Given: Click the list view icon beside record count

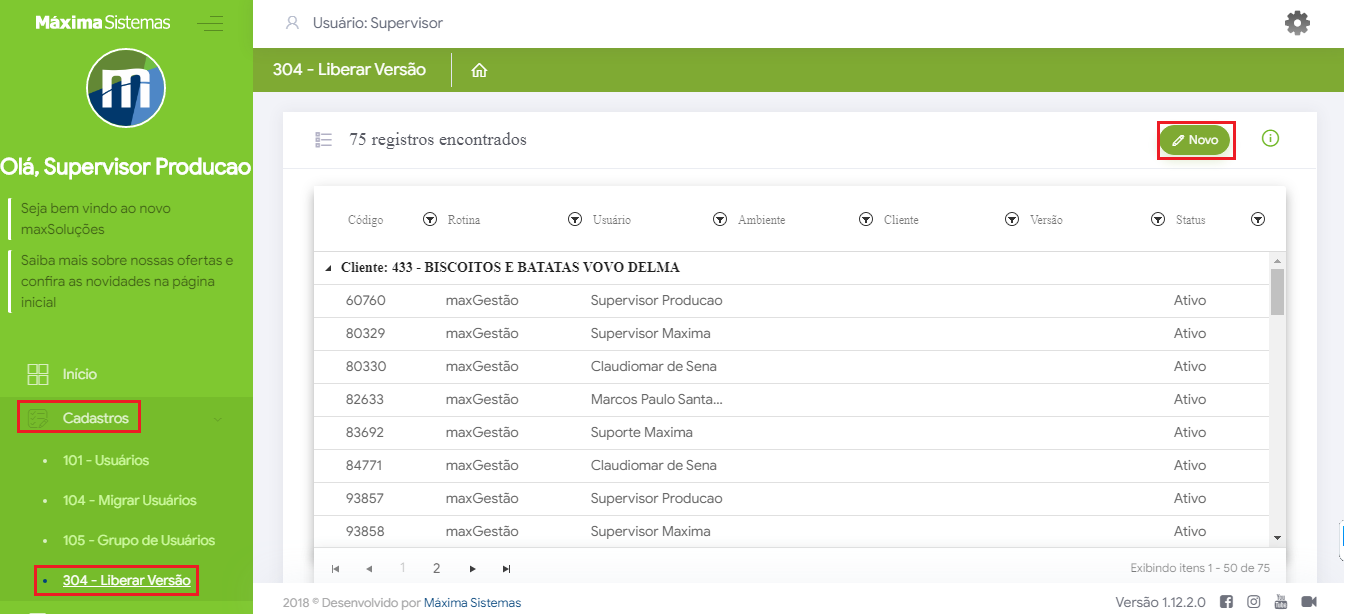Looking at the screenshot, I should pyautogui.click(x=323, y=140).
